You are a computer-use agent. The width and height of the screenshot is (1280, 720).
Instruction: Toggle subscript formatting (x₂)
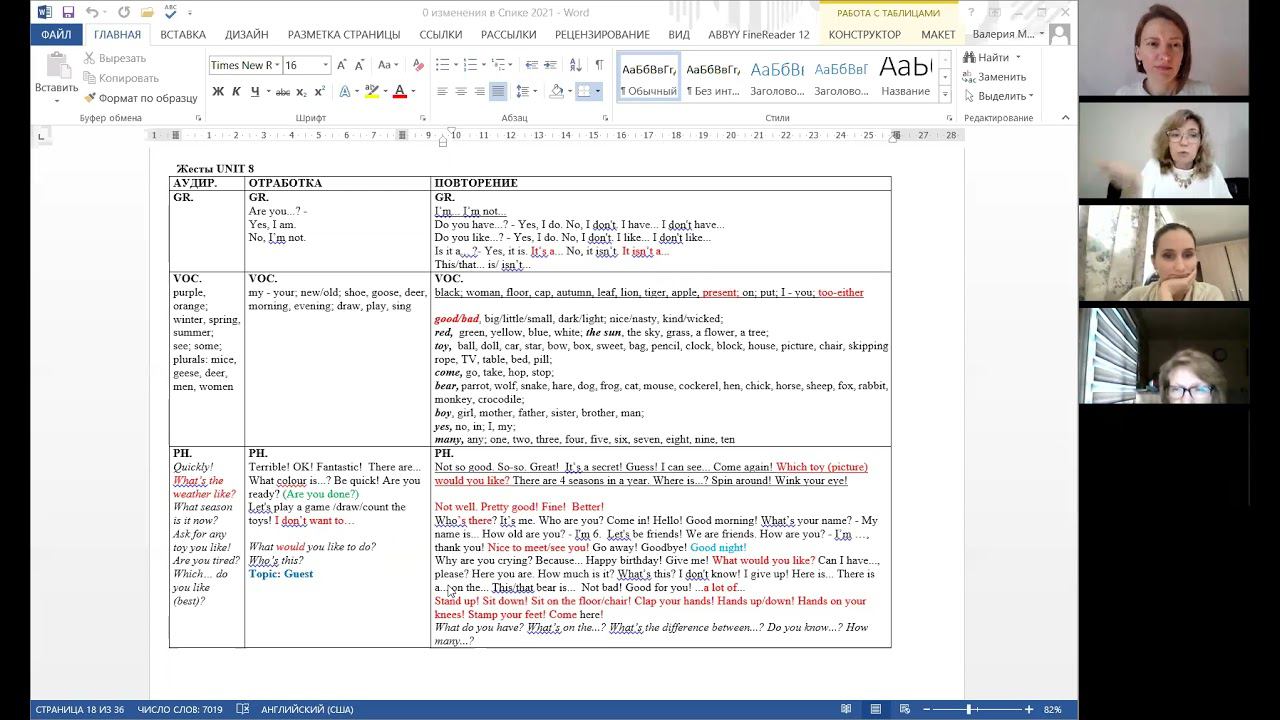[301, 92]
